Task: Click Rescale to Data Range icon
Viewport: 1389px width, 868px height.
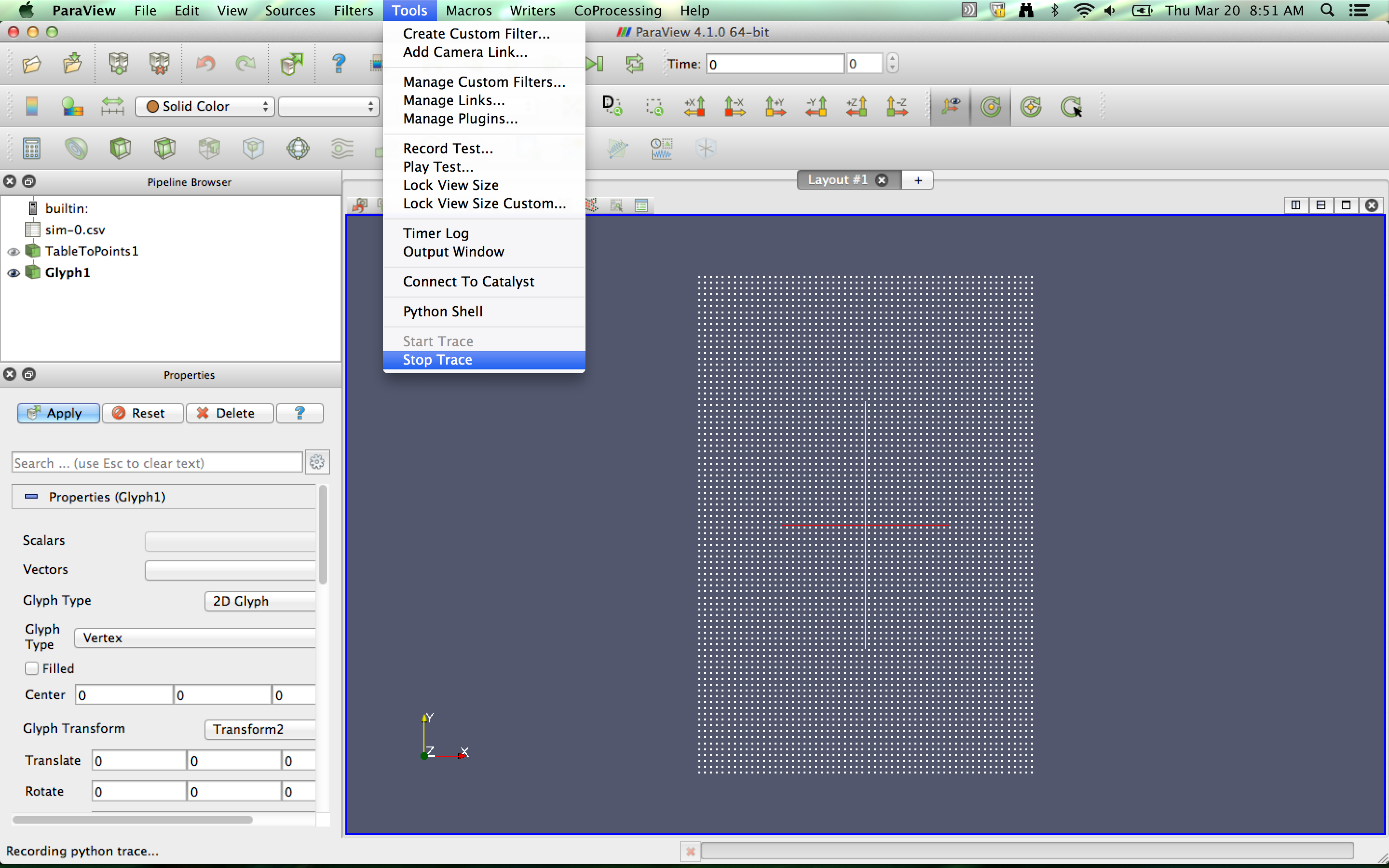Action: [112, 107]
